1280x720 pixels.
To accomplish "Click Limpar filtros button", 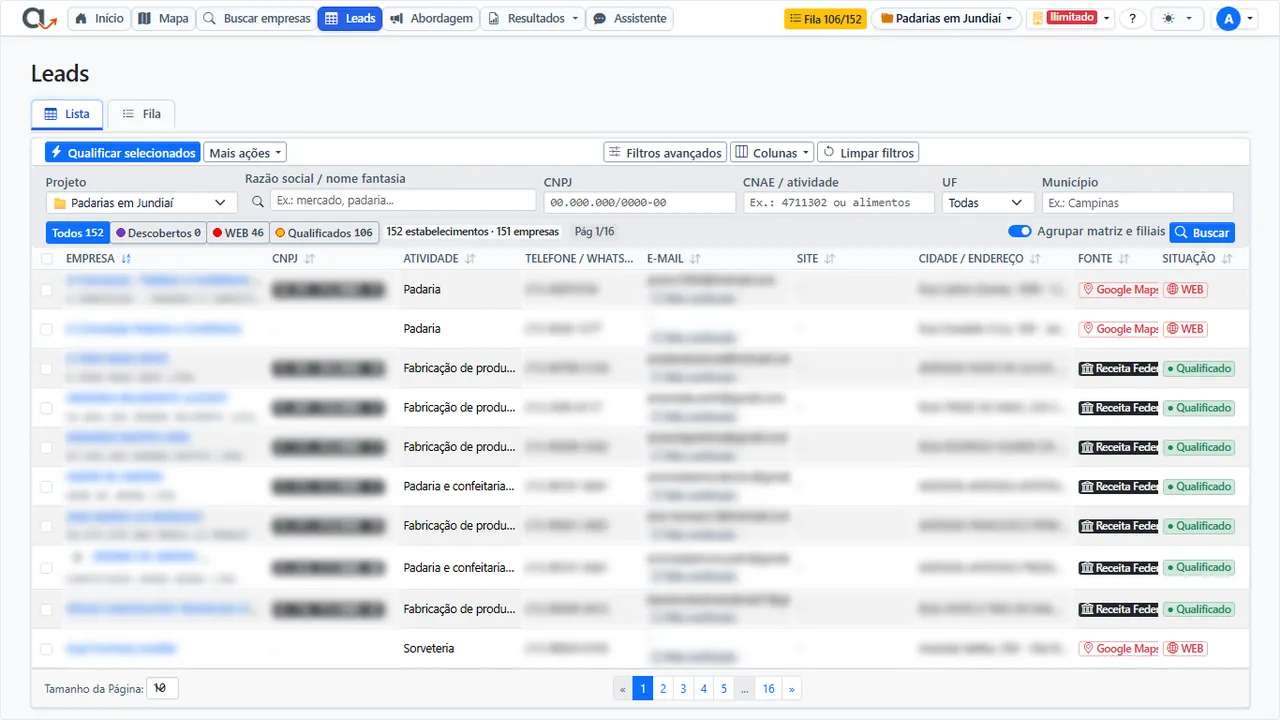I will tap(868, 153).
